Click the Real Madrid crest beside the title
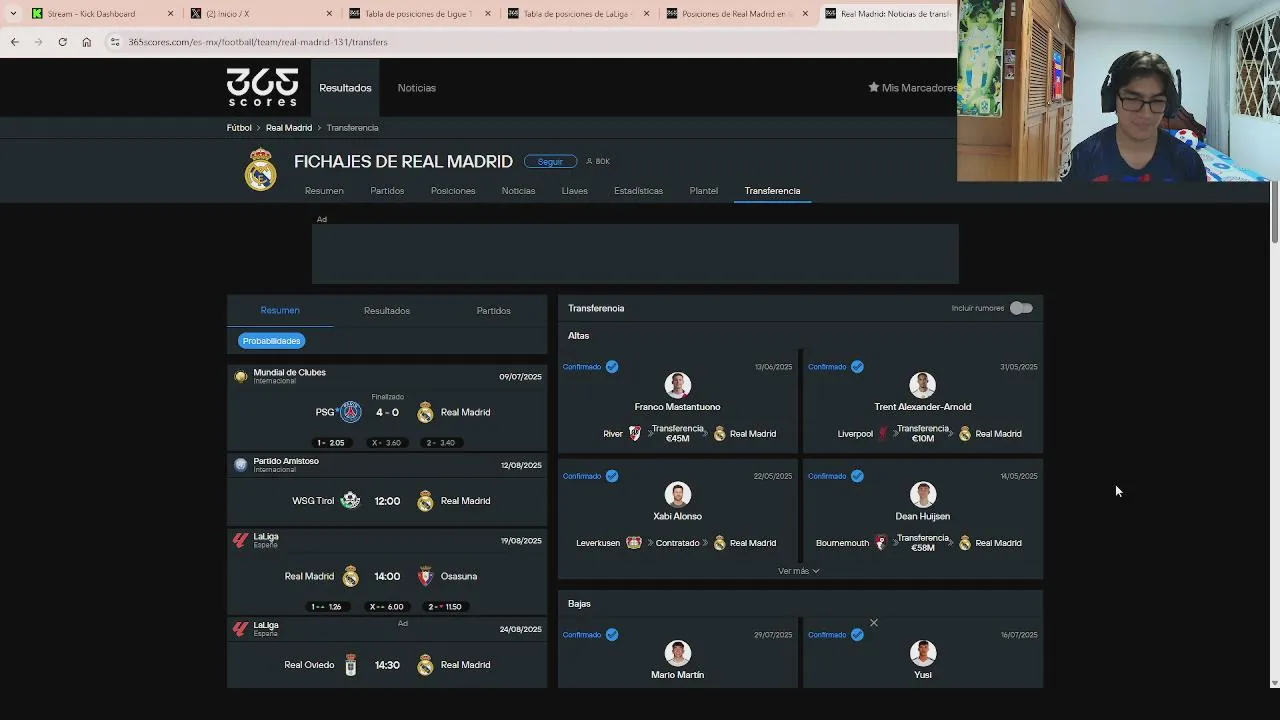Image resolution: width=1280 pixels, height=720 pixels. [261, 169]
